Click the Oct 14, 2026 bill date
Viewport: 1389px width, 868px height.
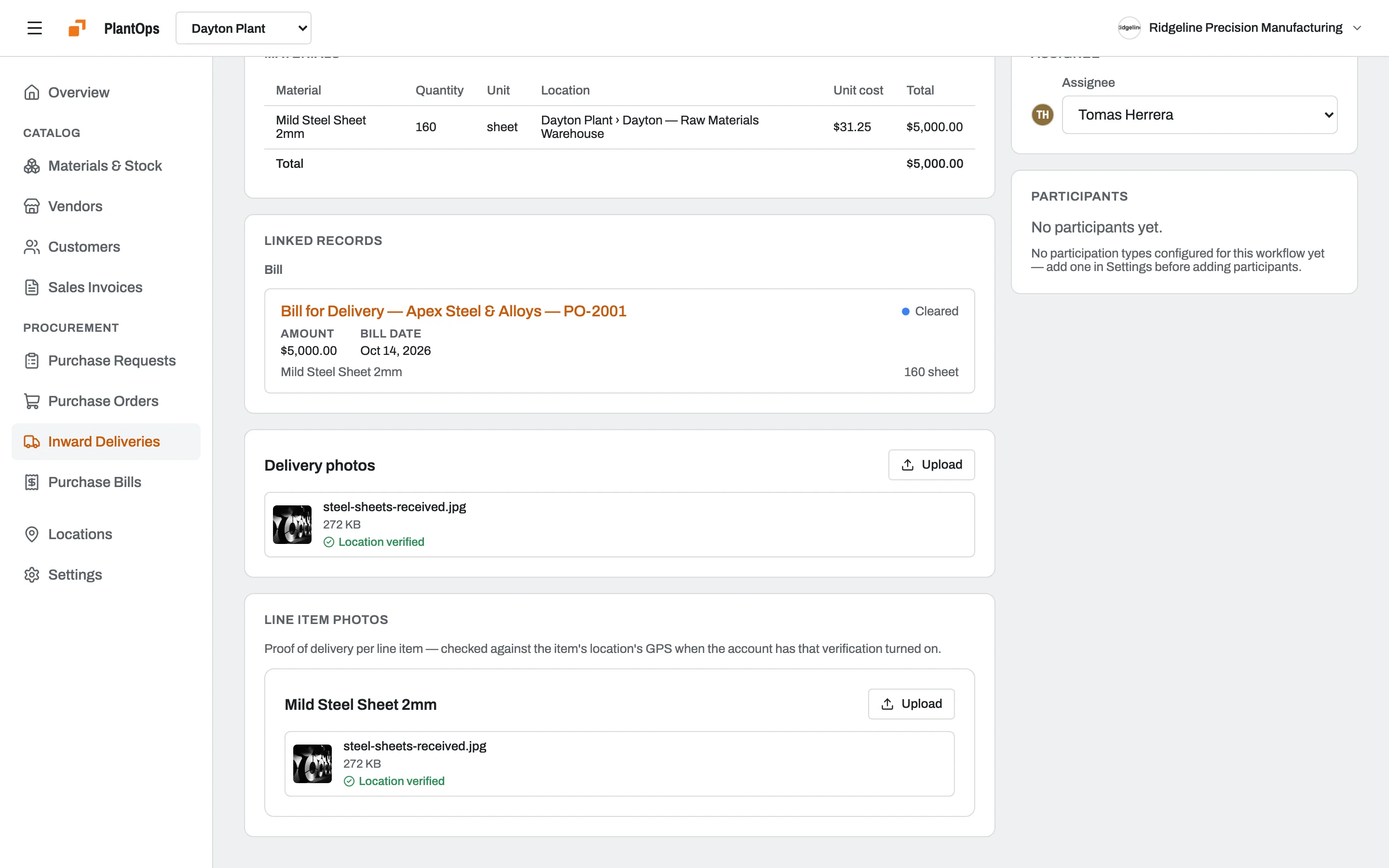pos(395,351)
